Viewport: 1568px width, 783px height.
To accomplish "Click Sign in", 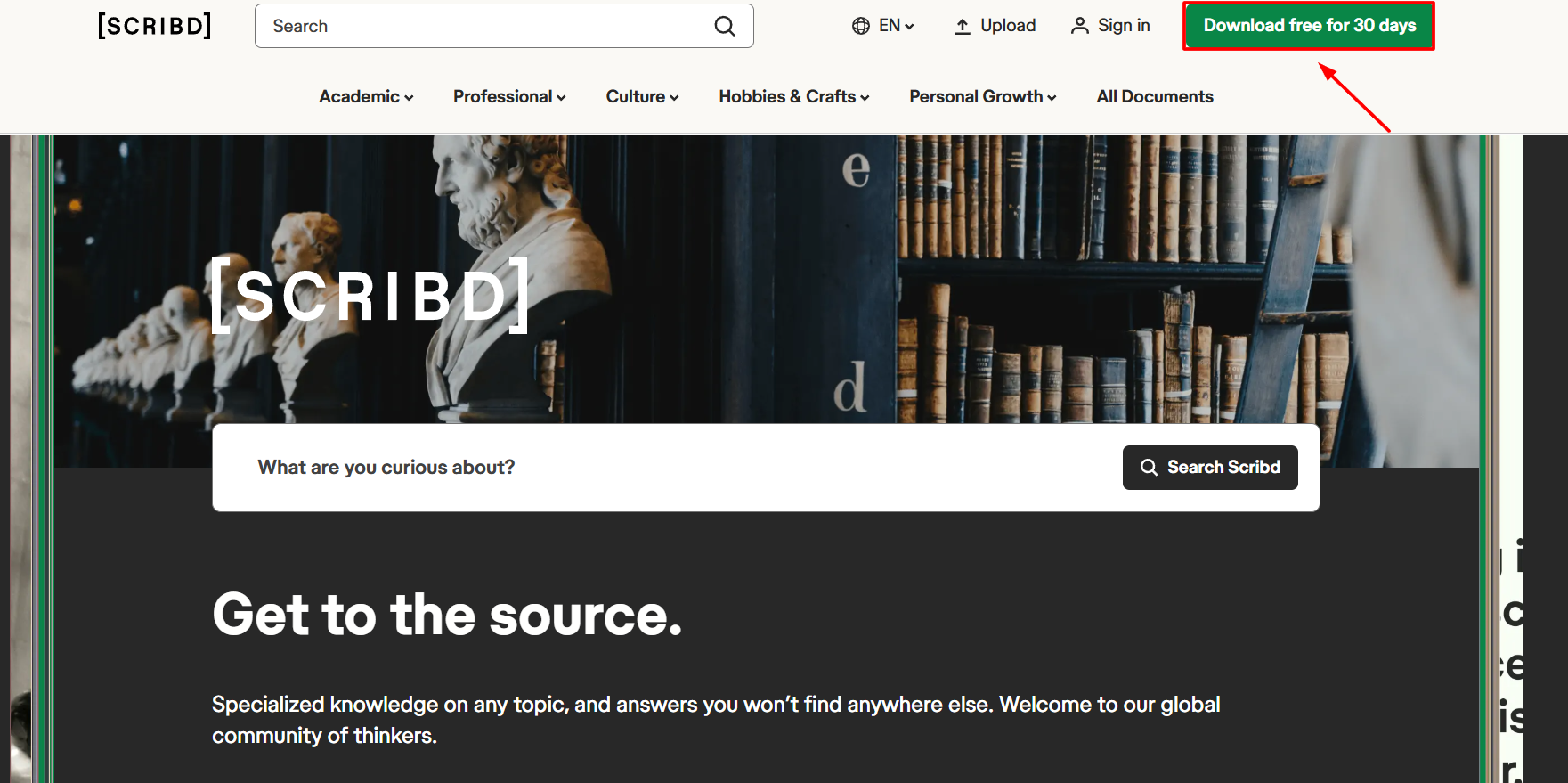I will click(x=1110, y=26).
